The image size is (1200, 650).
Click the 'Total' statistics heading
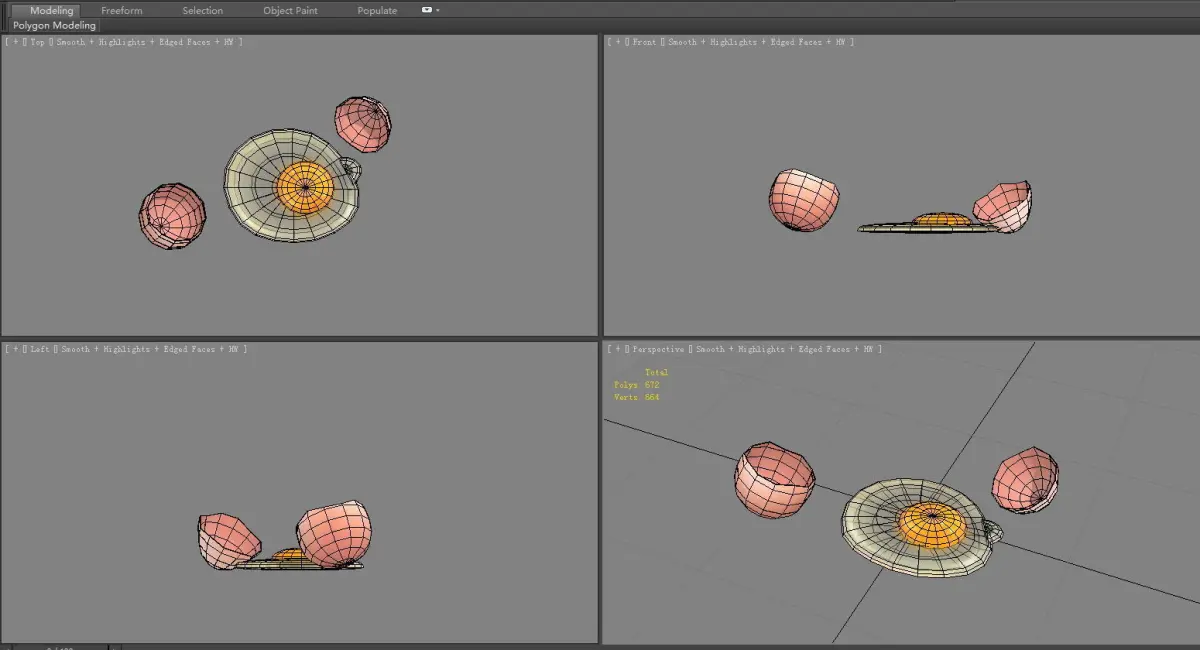656,372
